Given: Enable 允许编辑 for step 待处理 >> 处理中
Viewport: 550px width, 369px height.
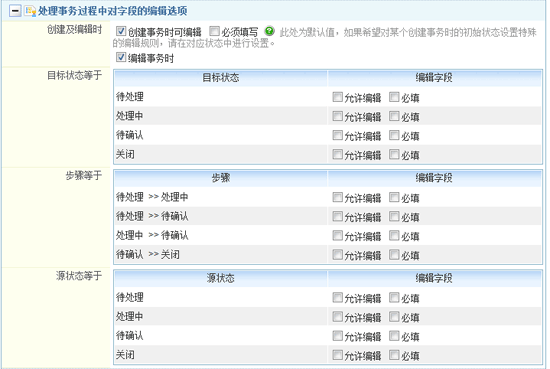Looking at the screenshot, I should (x=337, y=197).
